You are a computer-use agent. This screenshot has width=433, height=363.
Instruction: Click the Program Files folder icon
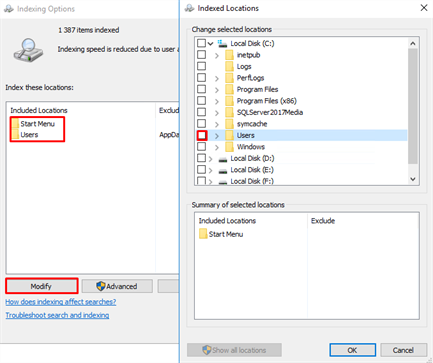point(229,89)
